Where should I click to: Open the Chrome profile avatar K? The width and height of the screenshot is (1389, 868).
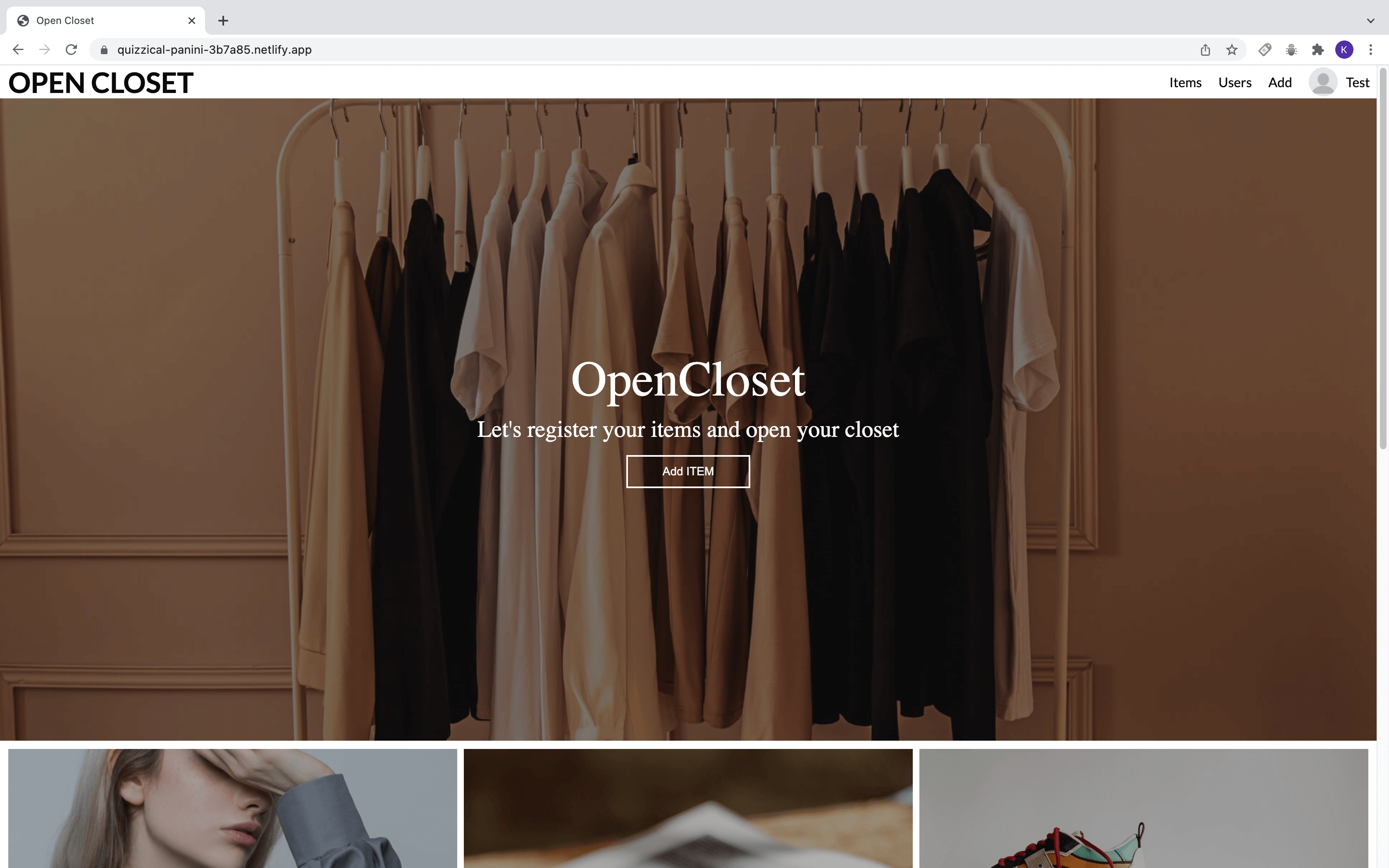[1344, 49]
